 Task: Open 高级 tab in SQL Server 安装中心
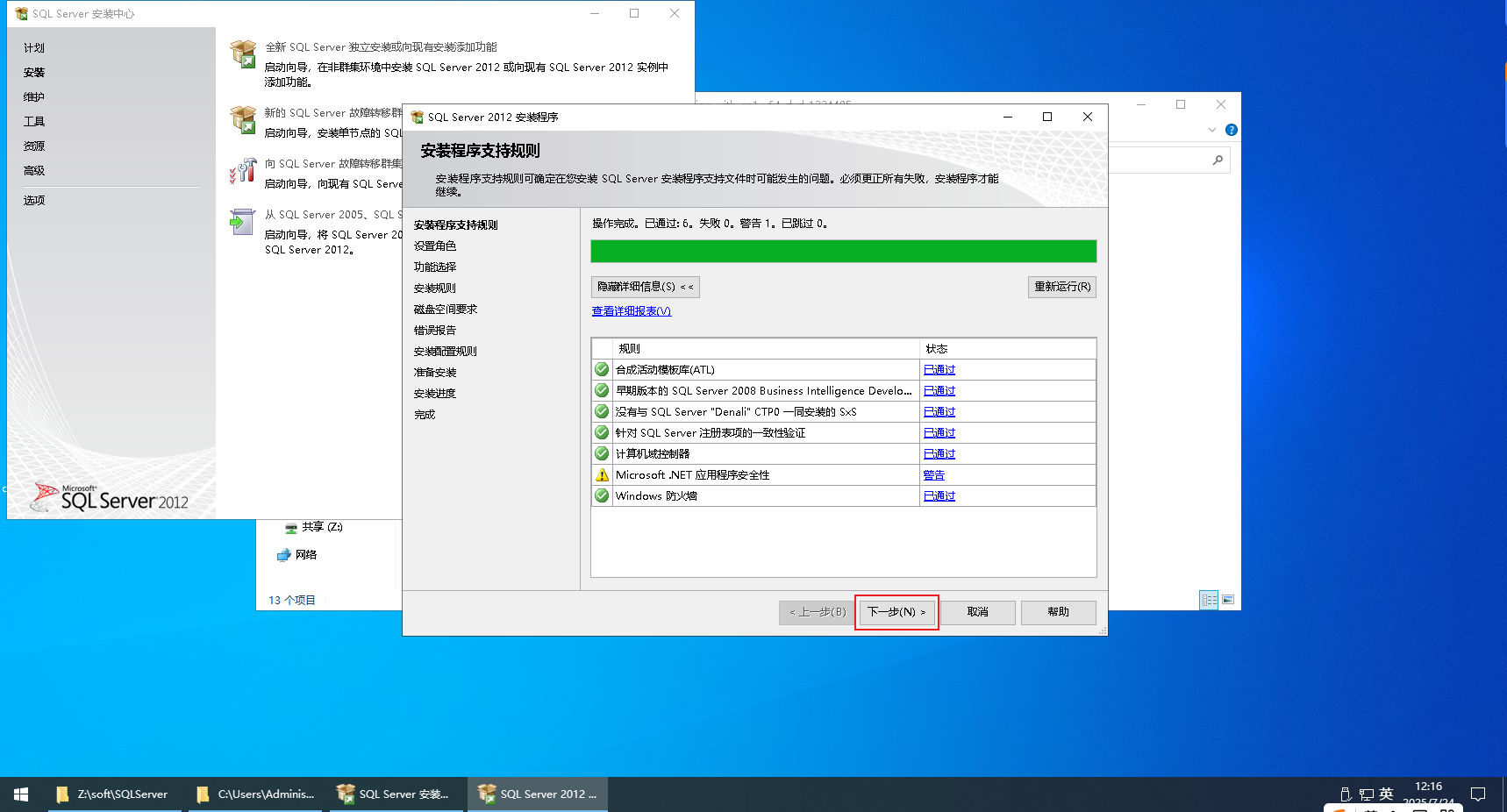[34, 171]
